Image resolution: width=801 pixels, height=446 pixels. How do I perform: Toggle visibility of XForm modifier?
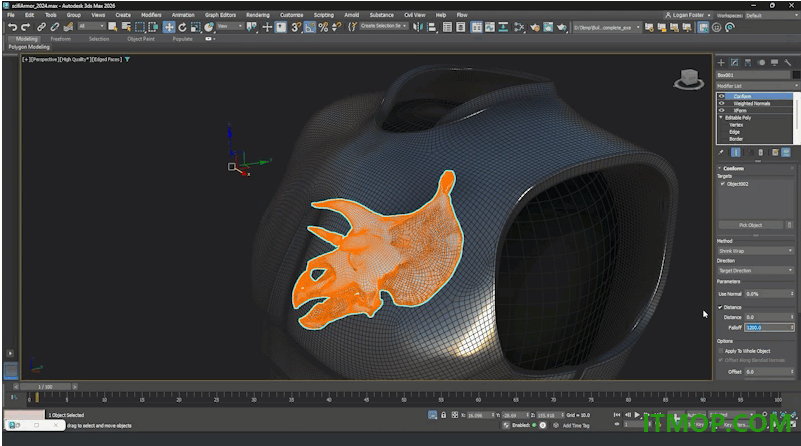pos(722,110)
